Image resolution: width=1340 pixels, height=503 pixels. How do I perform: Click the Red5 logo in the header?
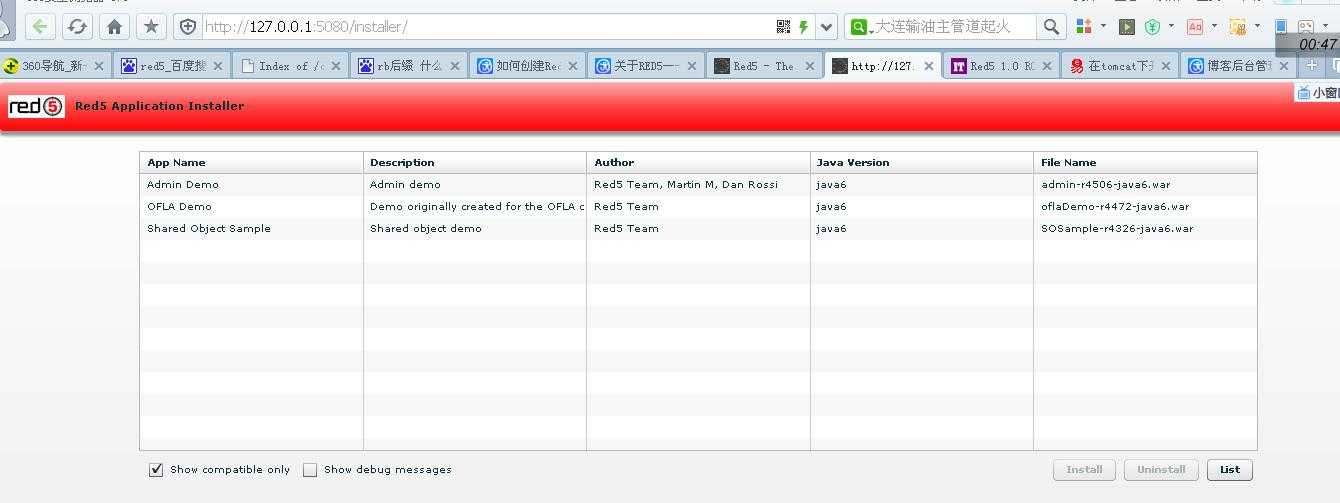pyautogui.click(x=36, y=106)
